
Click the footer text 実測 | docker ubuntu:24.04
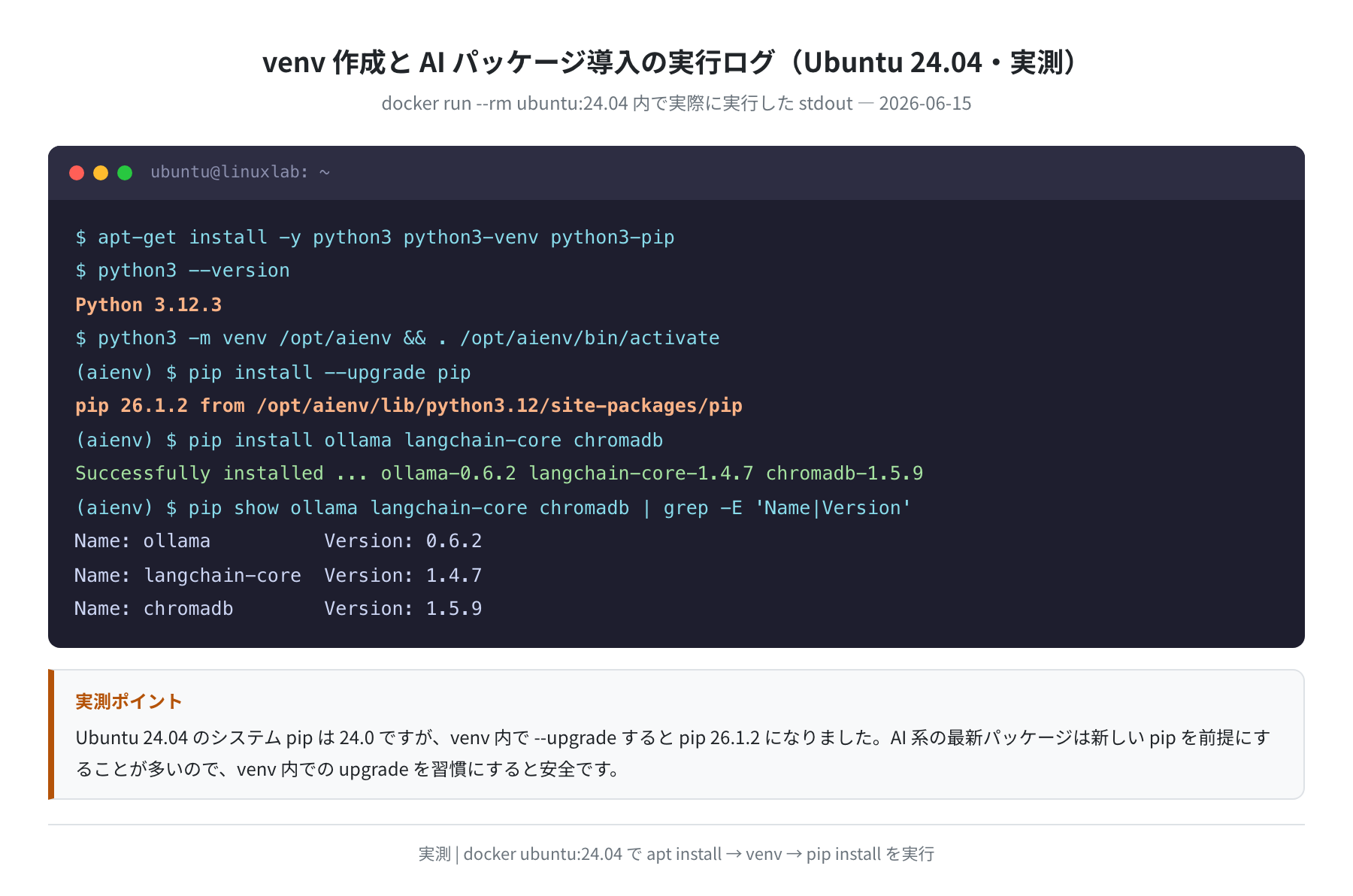point(676,854)
